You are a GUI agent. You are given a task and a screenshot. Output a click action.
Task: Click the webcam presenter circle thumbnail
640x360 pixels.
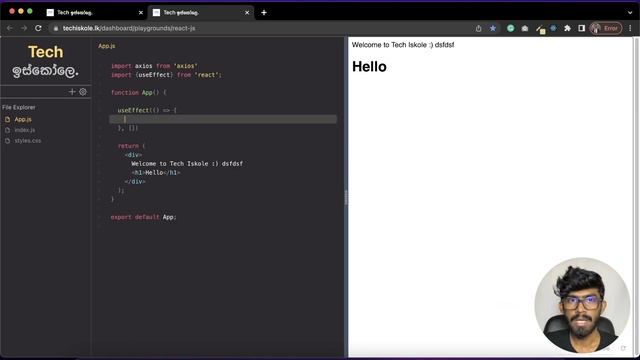tap(582, 305)
